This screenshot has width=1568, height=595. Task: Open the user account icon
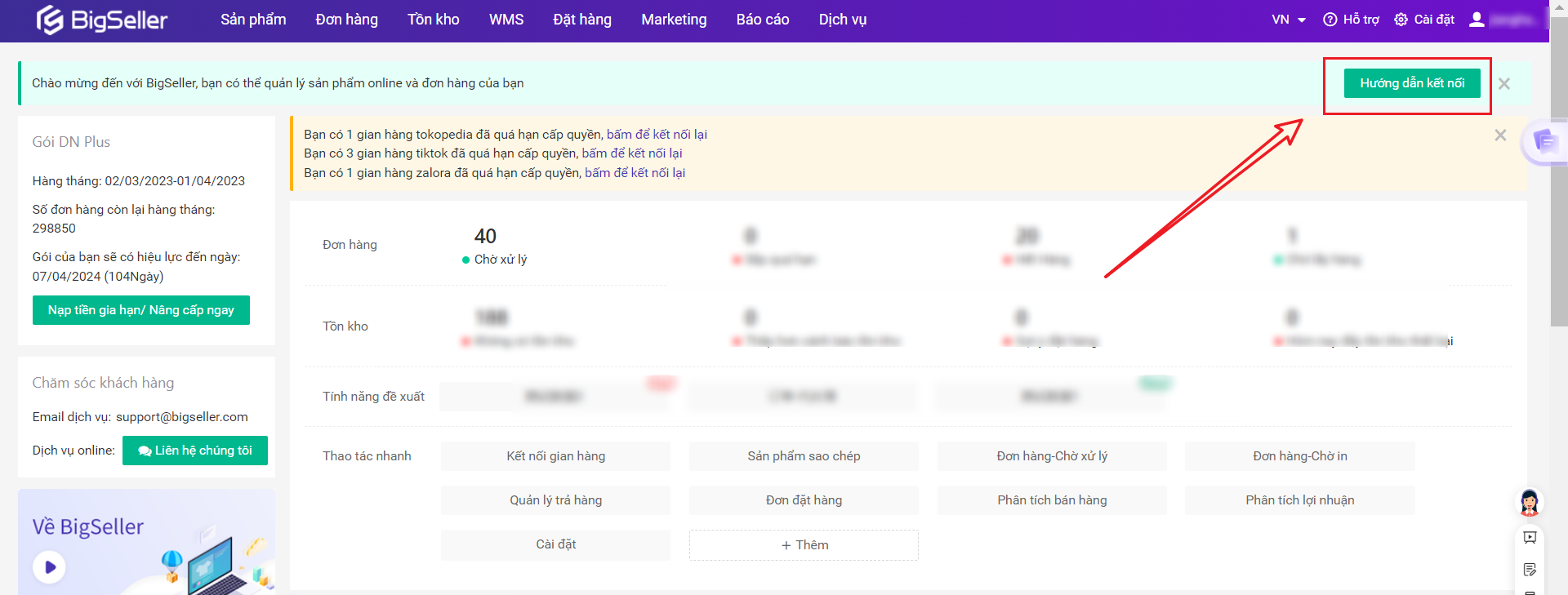(1477, 20)
